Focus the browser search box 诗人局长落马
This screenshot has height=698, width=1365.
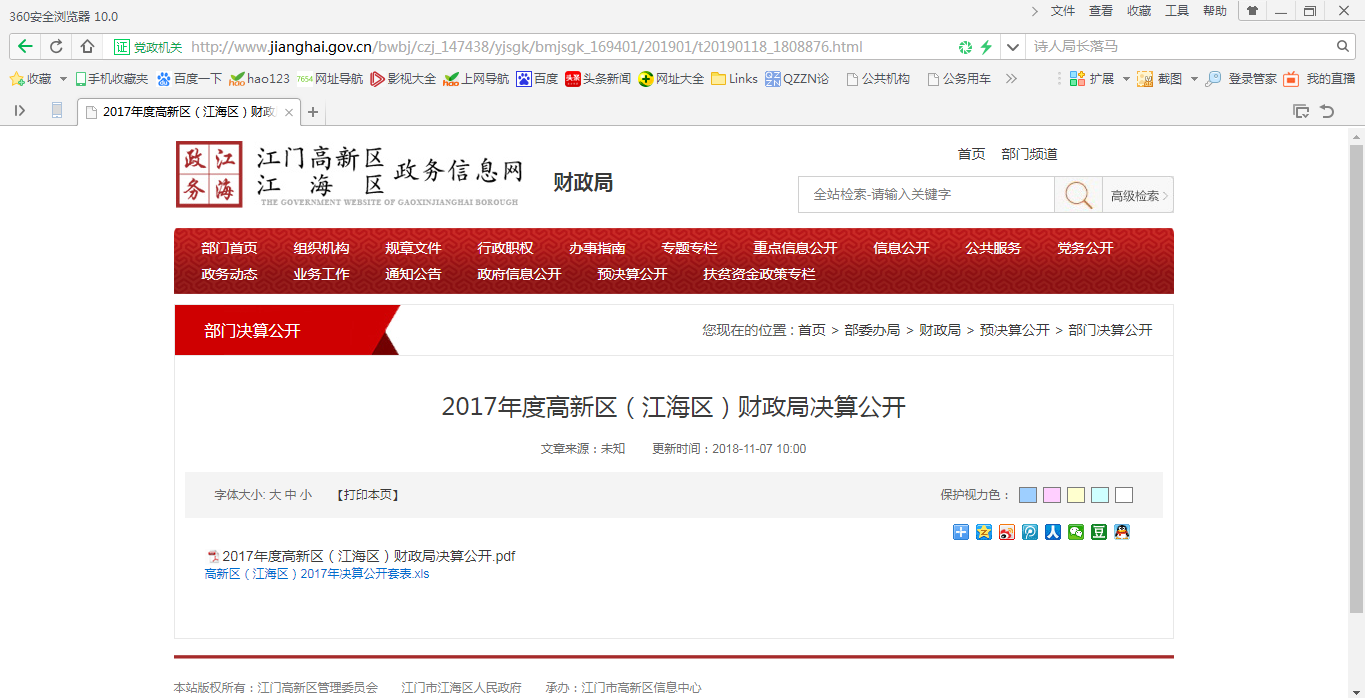(x=1182, y=47)
